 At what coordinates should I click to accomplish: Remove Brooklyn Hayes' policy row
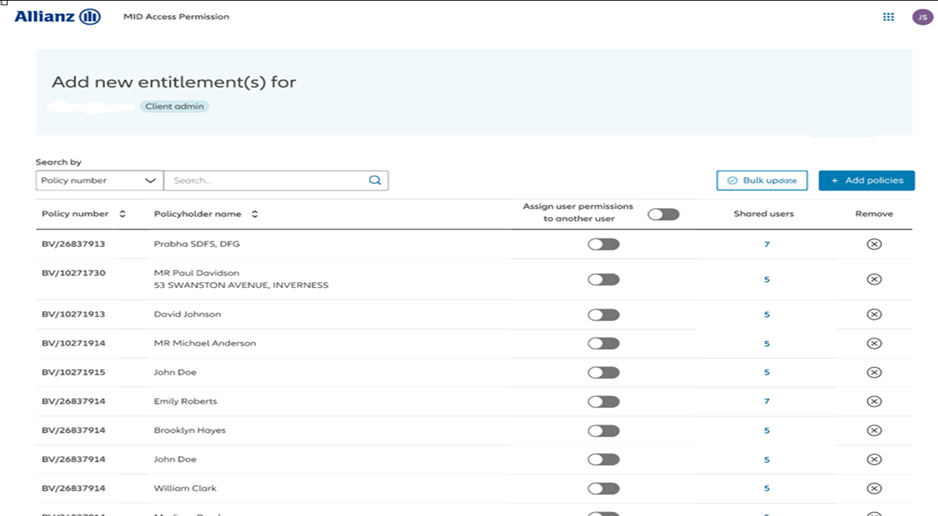874,430
